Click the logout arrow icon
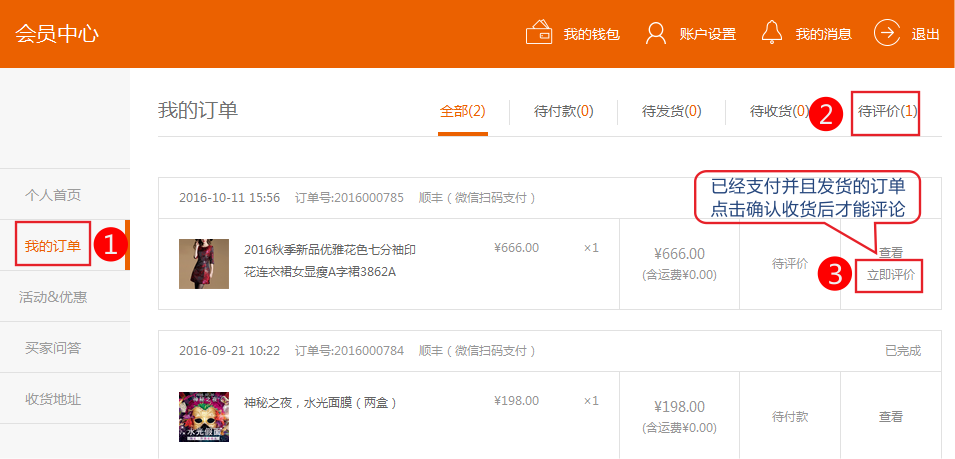Viewport: 955px width, 459px height. 887,33
